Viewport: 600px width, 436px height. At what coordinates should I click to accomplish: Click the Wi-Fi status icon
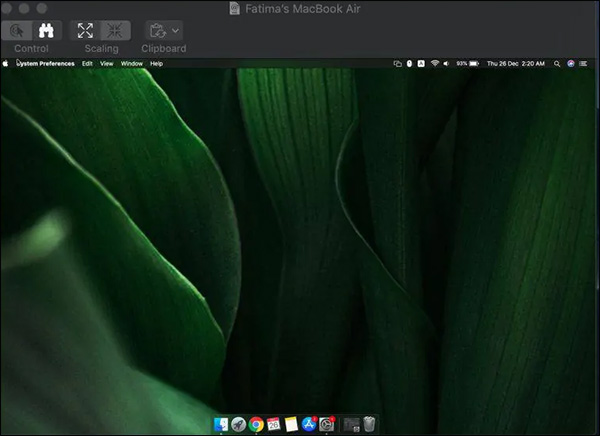(434, 63)
